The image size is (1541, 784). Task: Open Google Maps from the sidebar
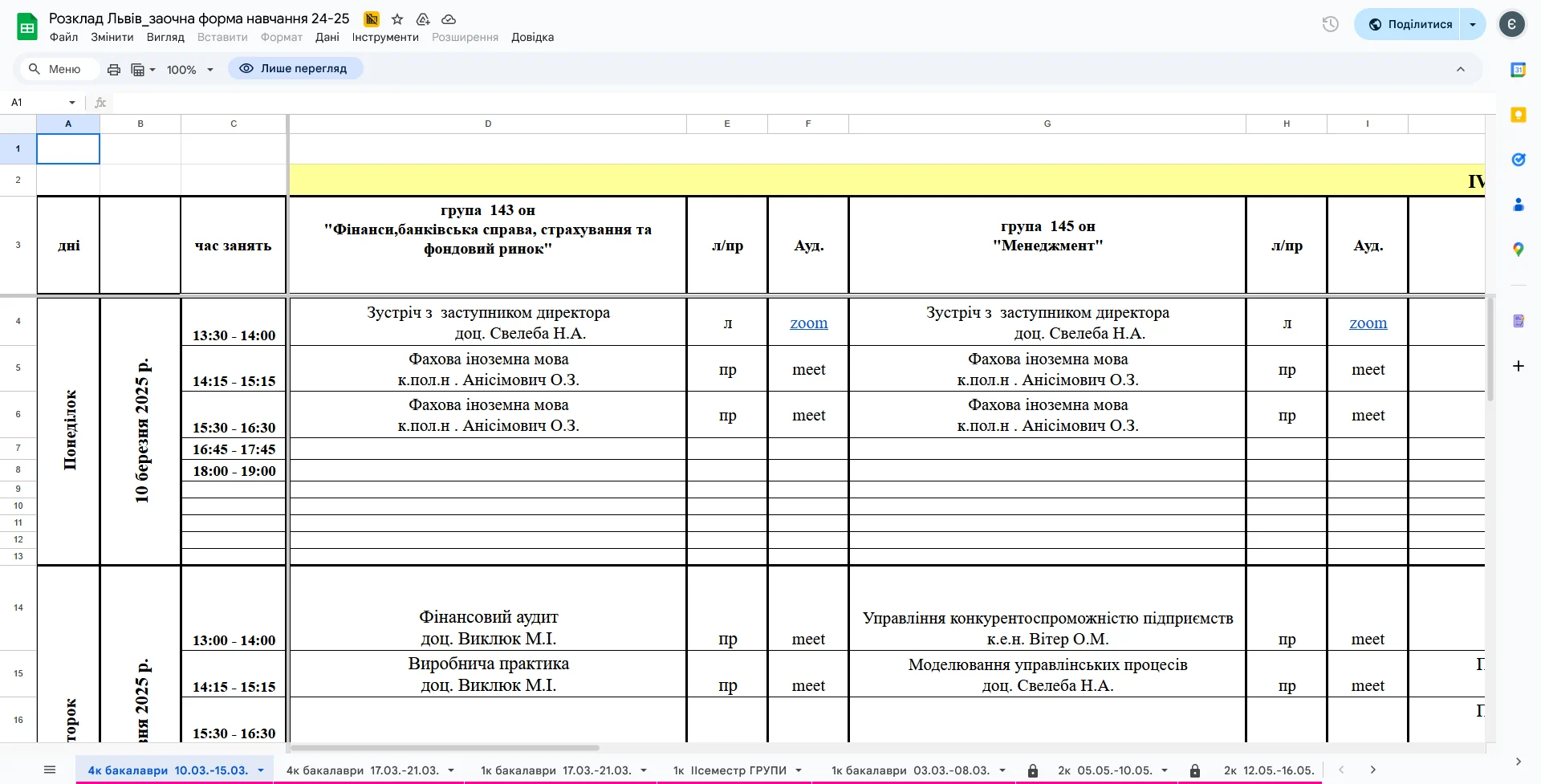1518,249
